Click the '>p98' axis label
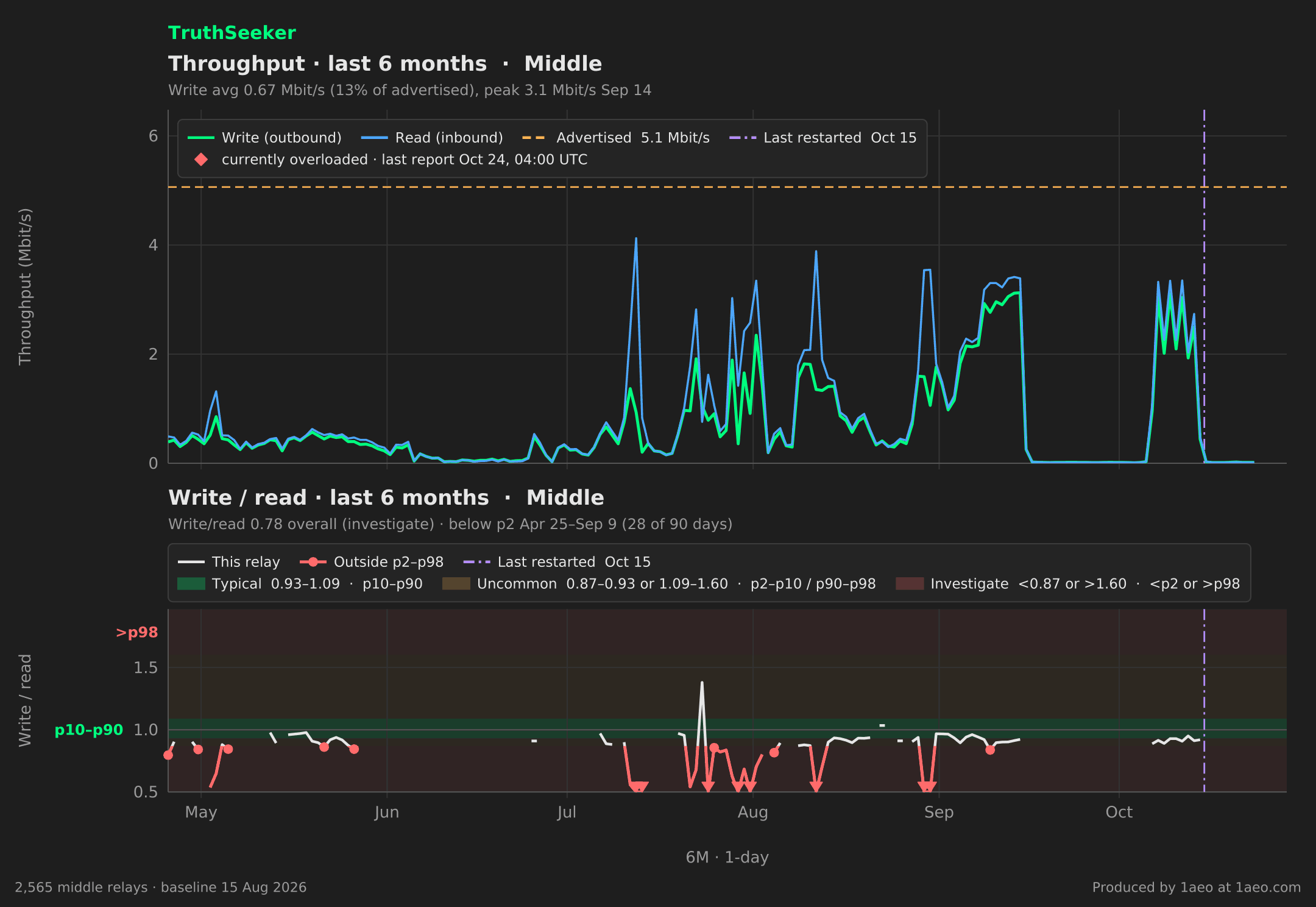1316x907 pixels. pyautogui.click(x=137, y=633)
